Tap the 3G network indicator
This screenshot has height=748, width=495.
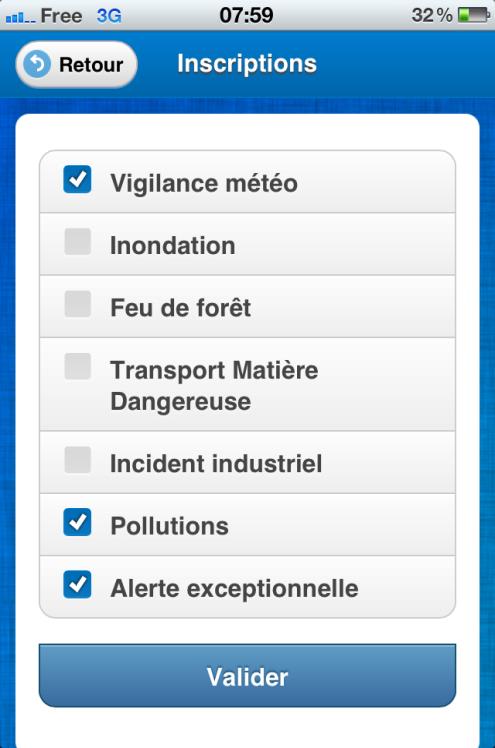coord(109,16)
